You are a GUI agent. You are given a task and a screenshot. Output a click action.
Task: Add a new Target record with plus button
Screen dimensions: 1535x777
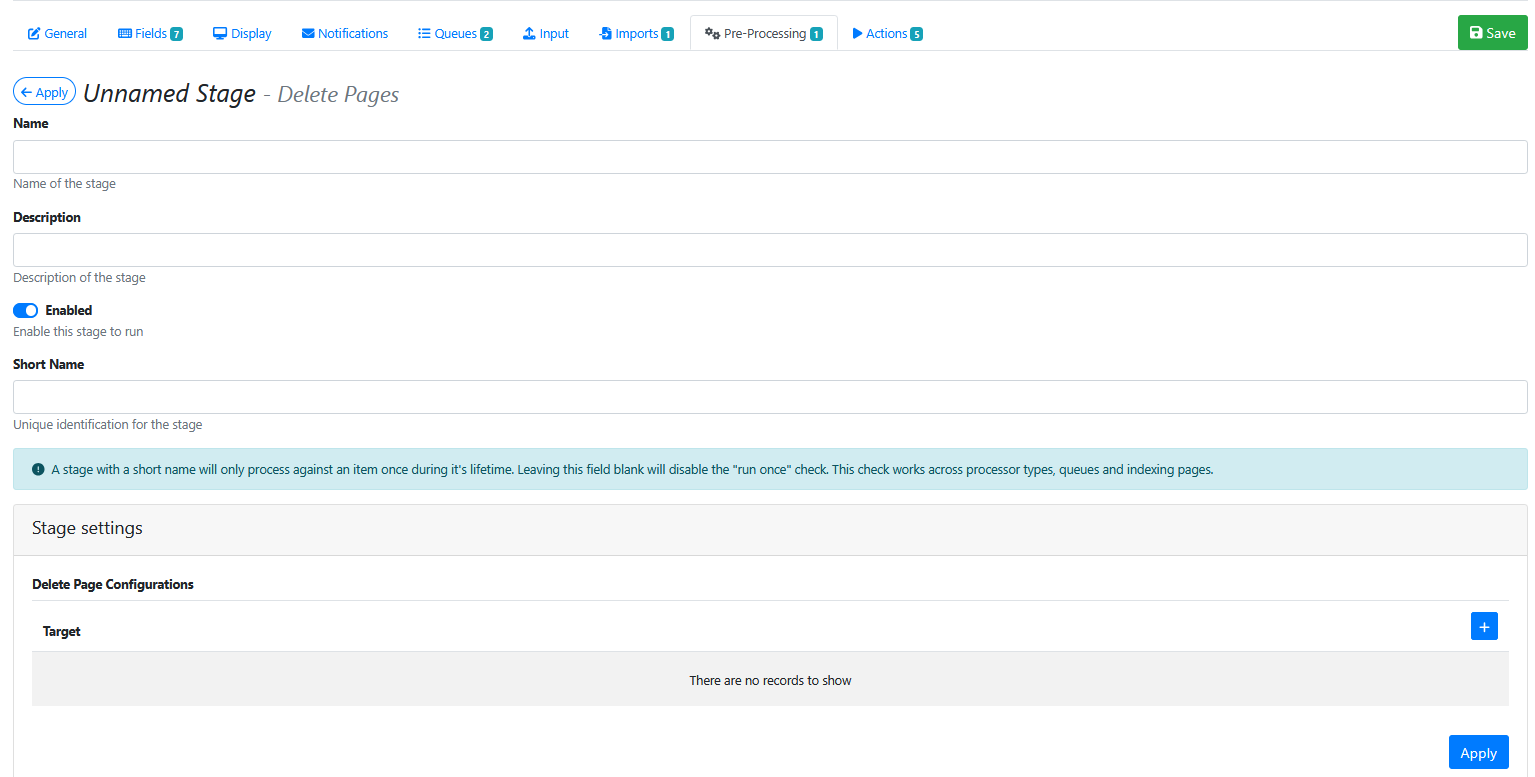click(x=1484, y=627)
